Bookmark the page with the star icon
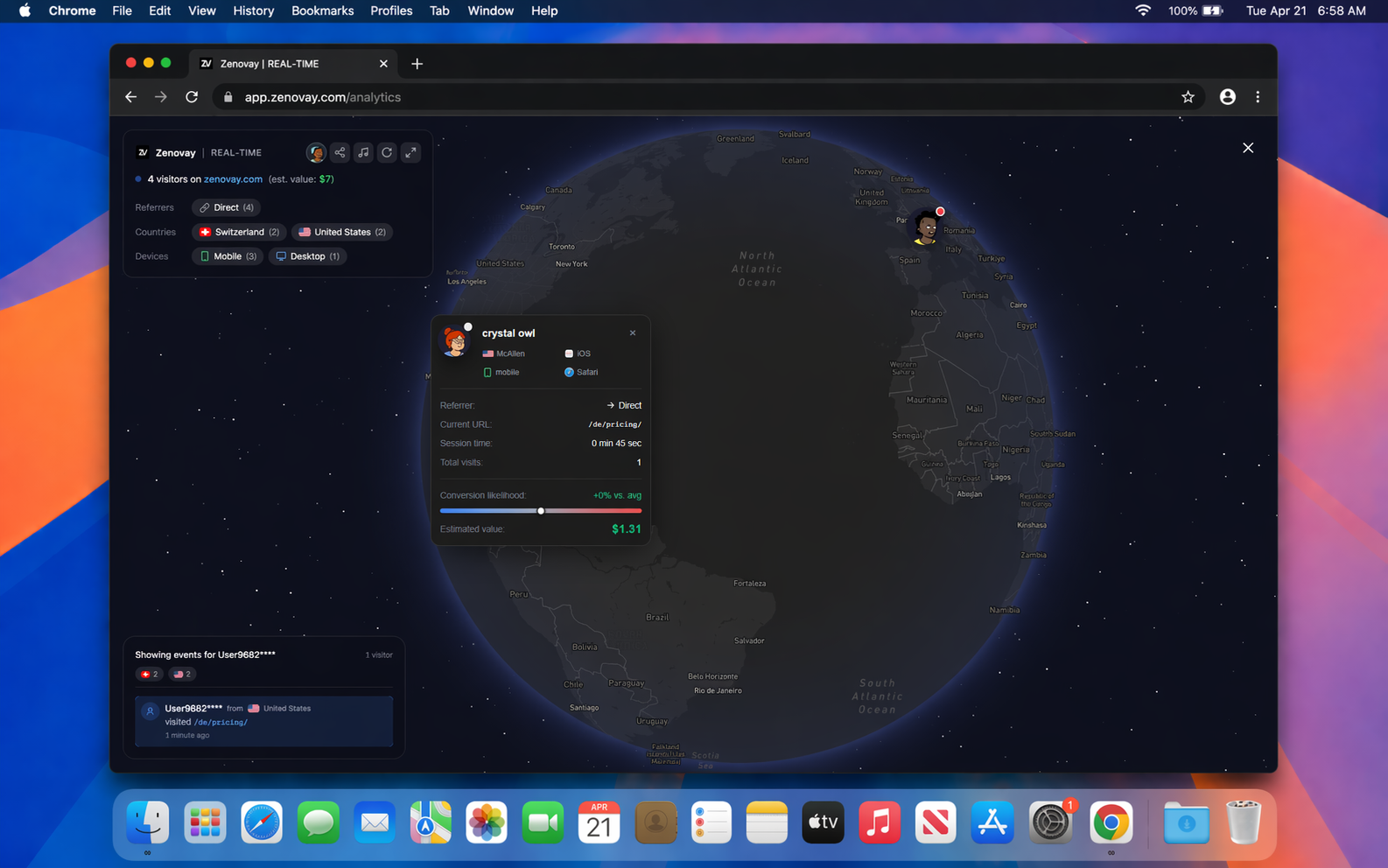The image size is (1388, 868). point(1188,97)
